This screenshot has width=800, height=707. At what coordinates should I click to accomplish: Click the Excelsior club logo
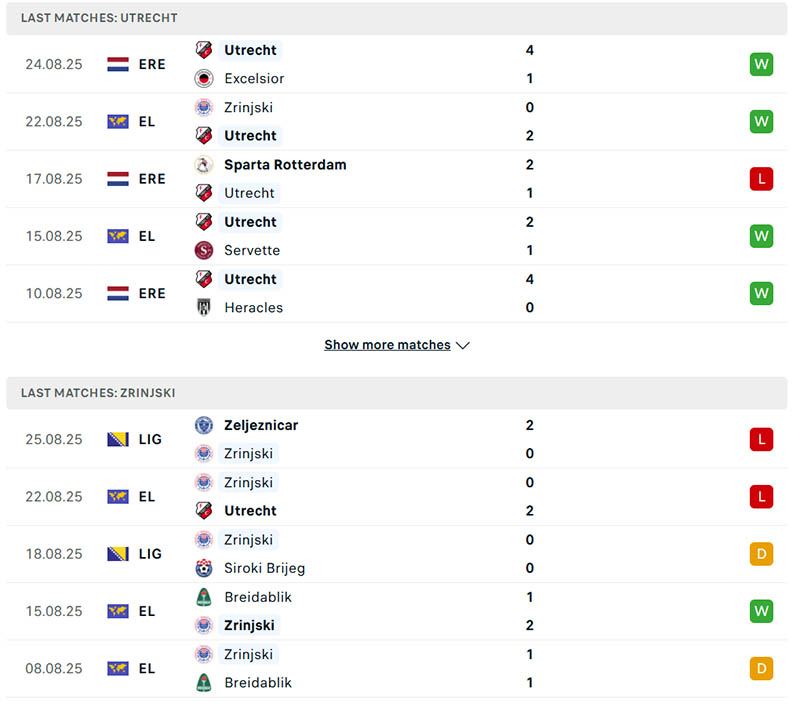point(204,78)
